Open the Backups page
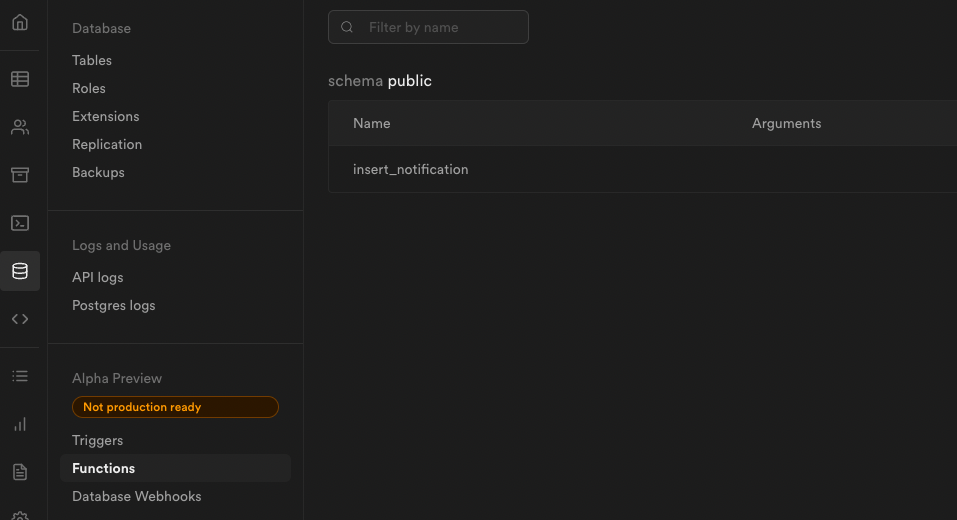957x520 pixels. coord(98,173)
